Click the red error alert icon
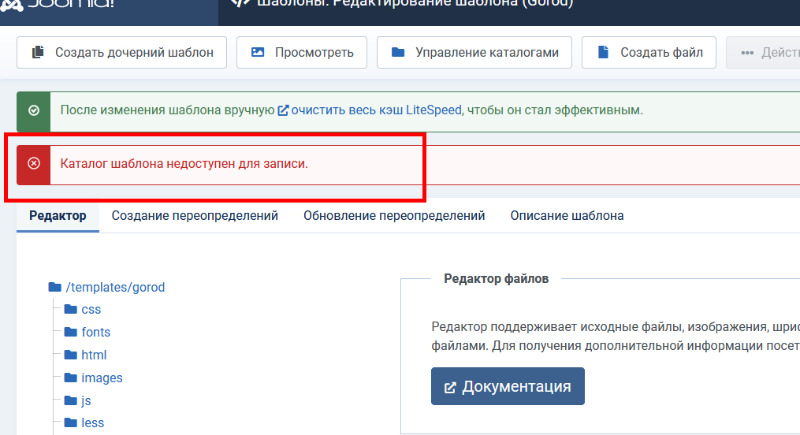Image resolution: width=800 pixels, height=435 pixels. [x=33, y=163]
